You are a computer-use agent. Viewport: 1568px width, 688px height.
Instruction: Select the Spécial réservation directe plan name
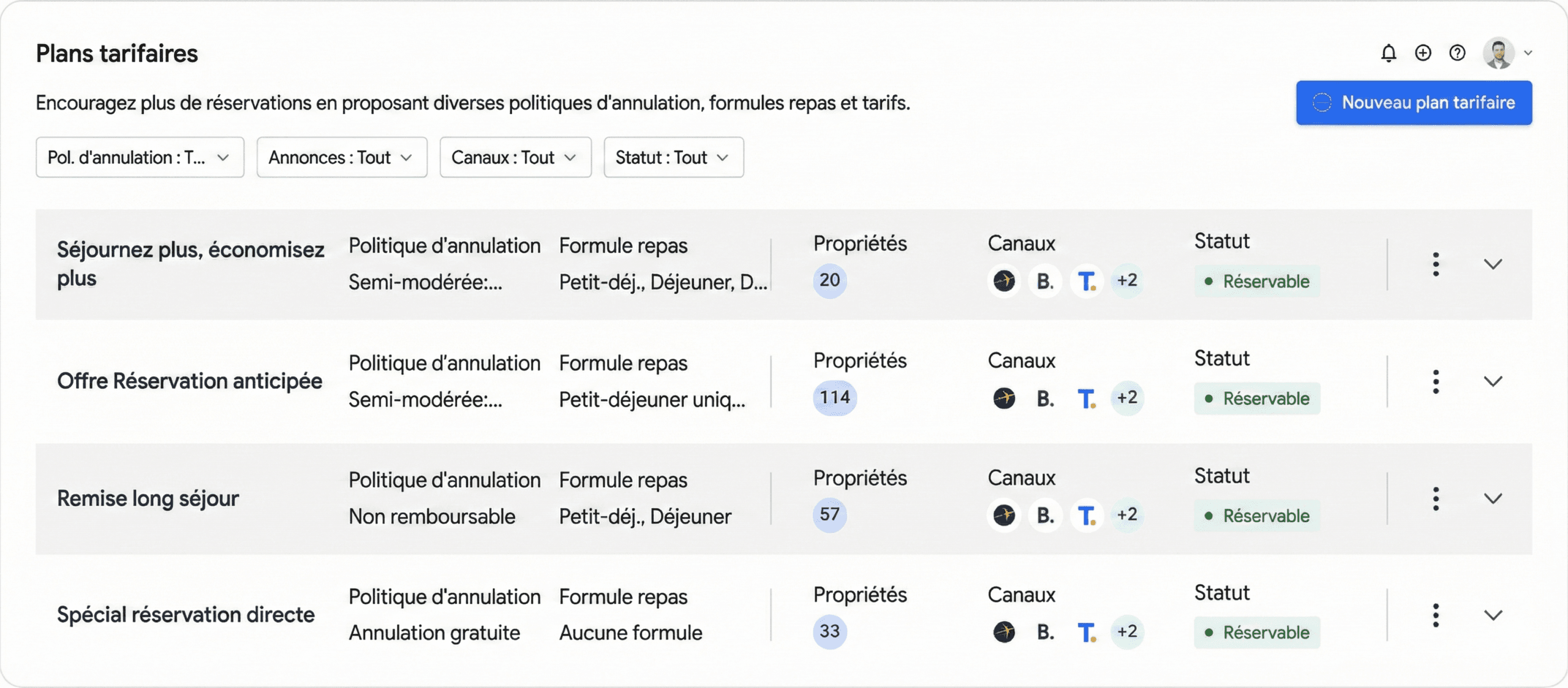coord(186,614)
